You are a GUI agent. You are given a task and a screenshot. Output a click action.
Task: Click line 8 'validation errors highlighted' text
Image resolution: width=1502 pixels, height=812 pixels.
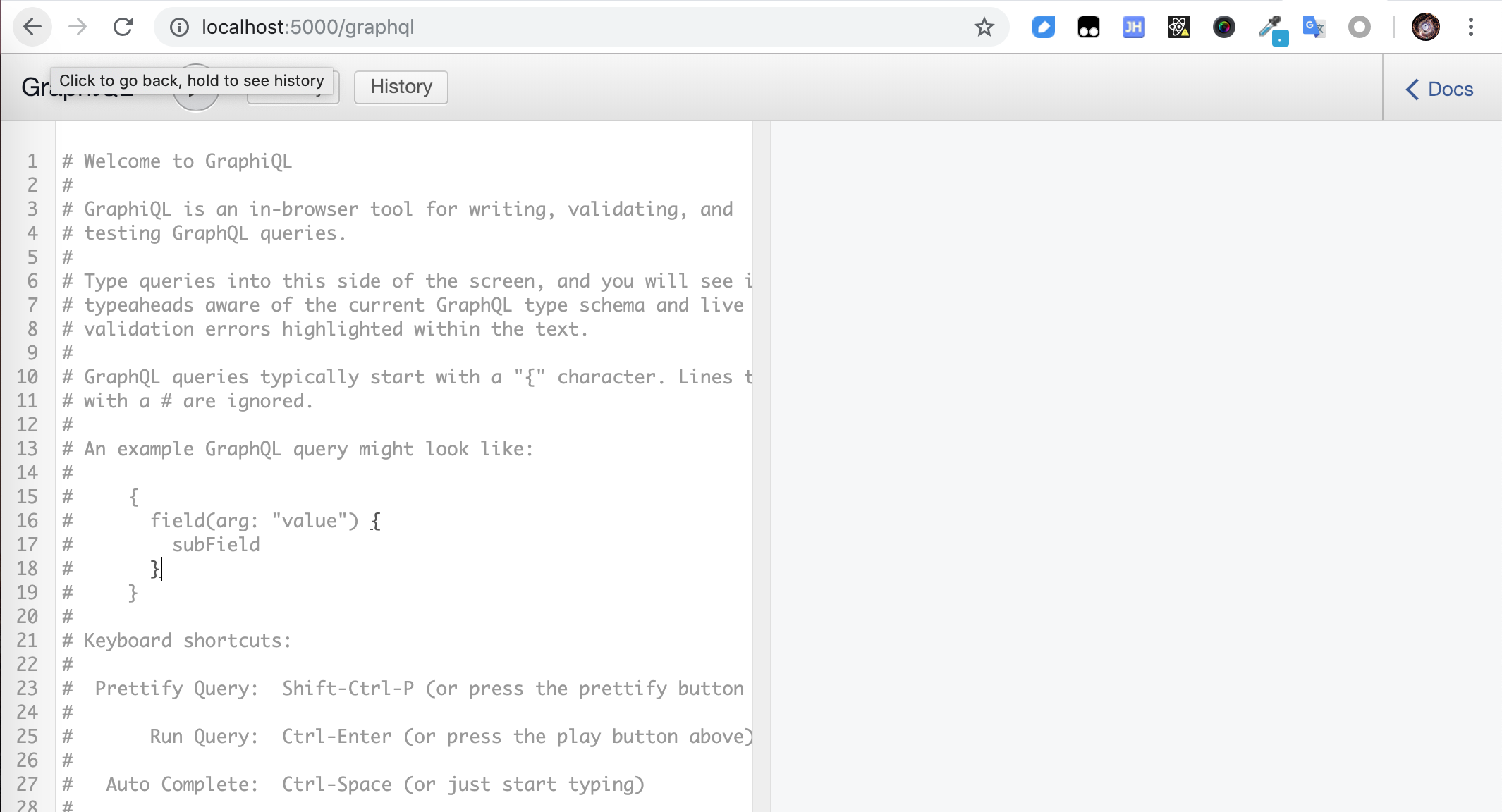point(243,329)
